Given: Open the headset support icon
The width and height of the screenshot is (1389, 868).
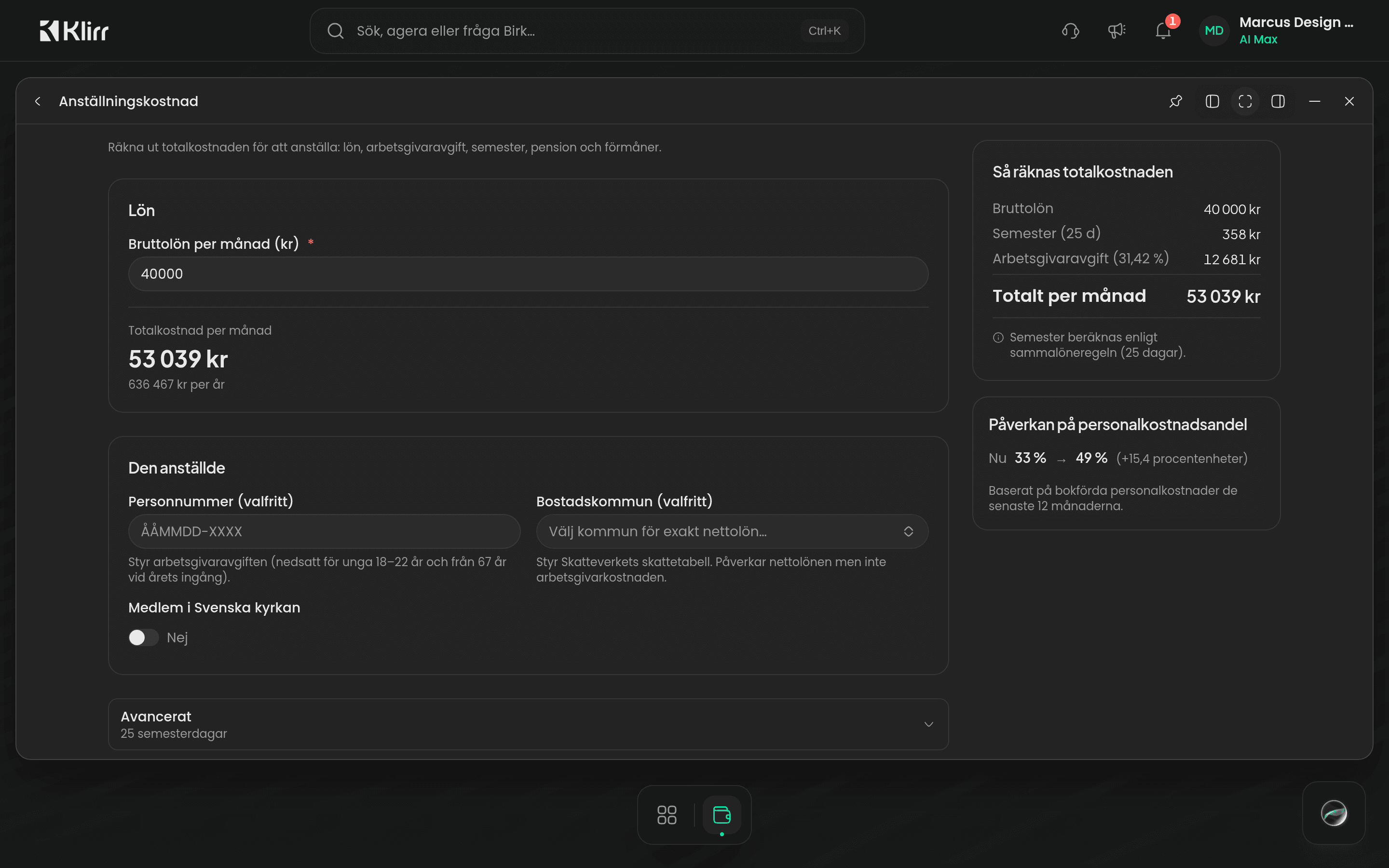Looking at the screenshot, I should pyautogui.click(x=1071, y=31).
